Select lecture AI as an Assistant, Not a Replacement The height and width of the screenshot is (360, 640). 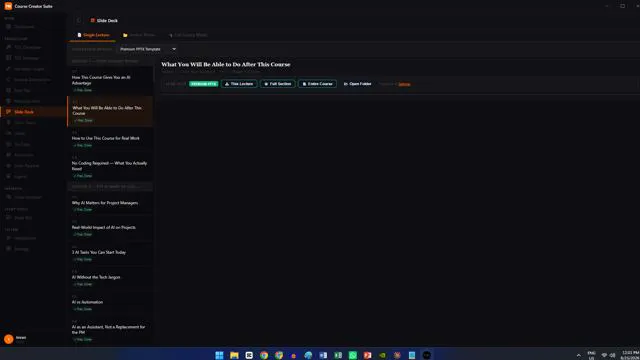click(x=110, y=331)
